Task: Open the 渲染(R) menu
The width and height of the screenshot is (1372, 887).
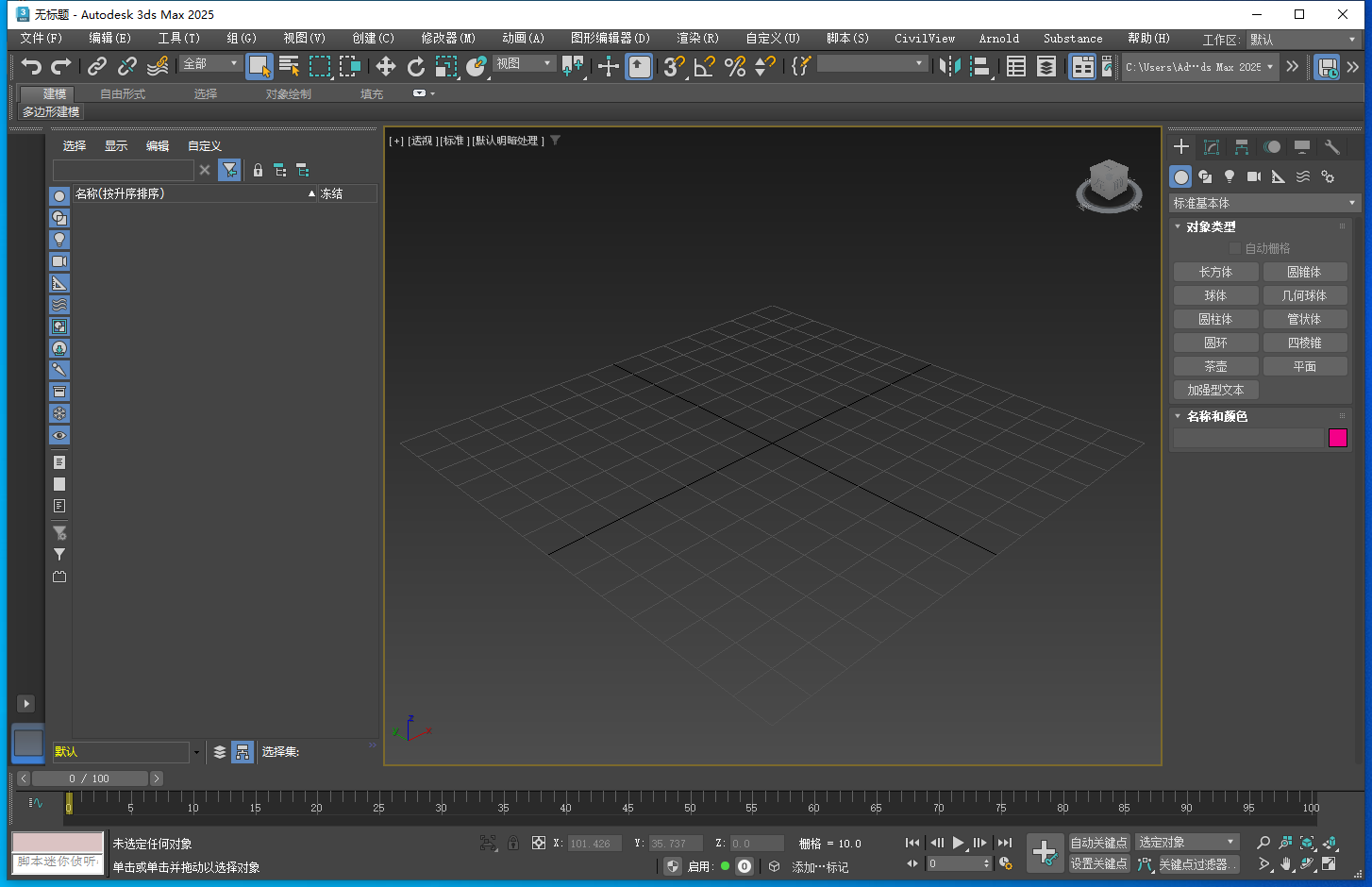Action: (697, 39)
